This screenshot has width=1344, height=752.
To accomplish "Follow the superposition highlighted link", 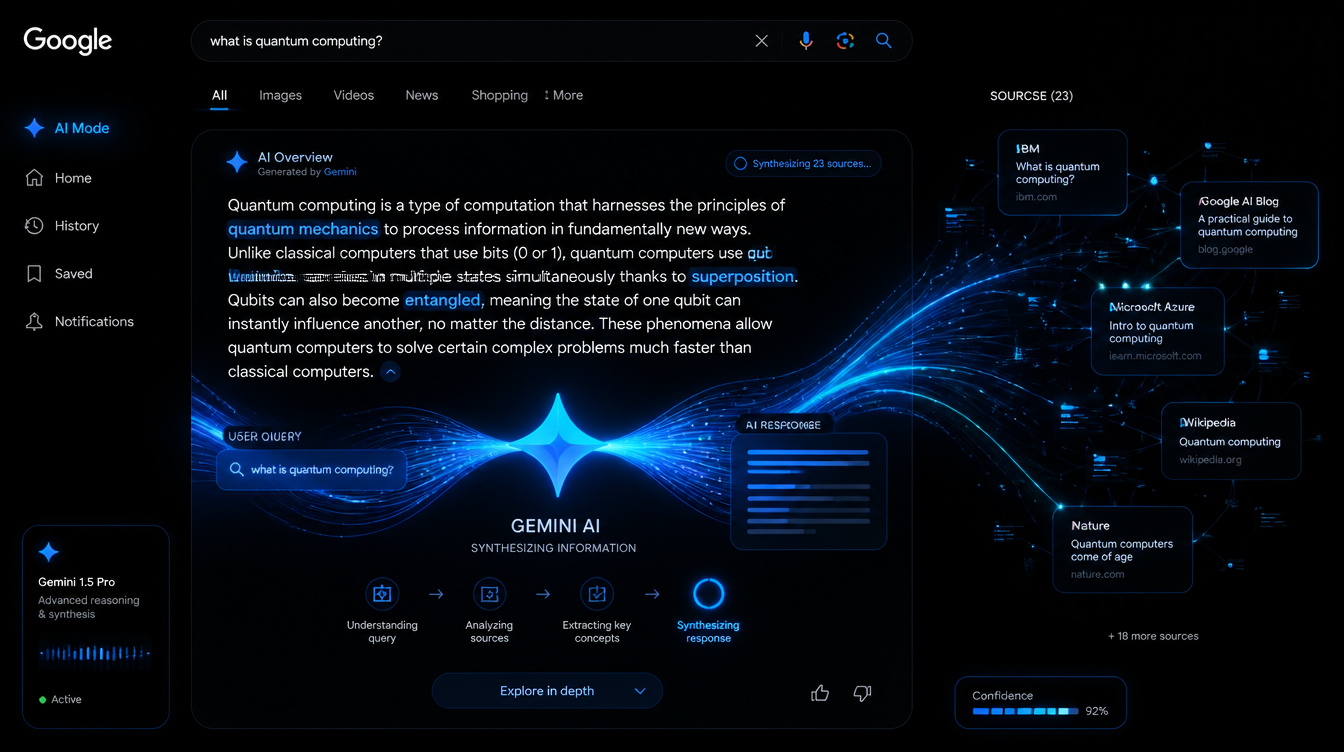I will click(742, 277).
